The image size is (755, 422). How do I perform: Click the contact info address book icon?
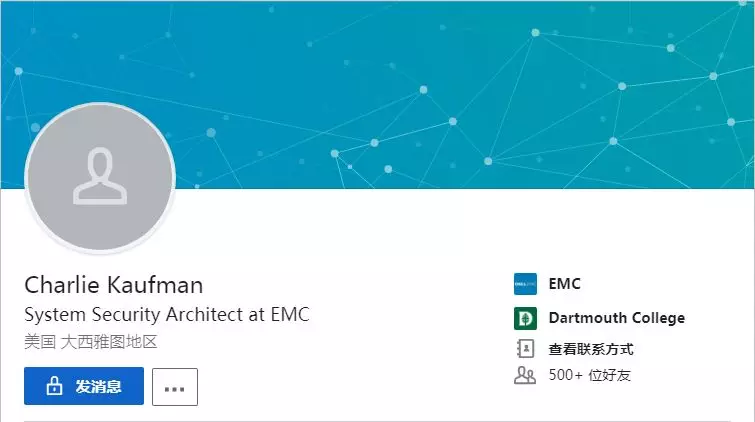(x=525, y=348)
